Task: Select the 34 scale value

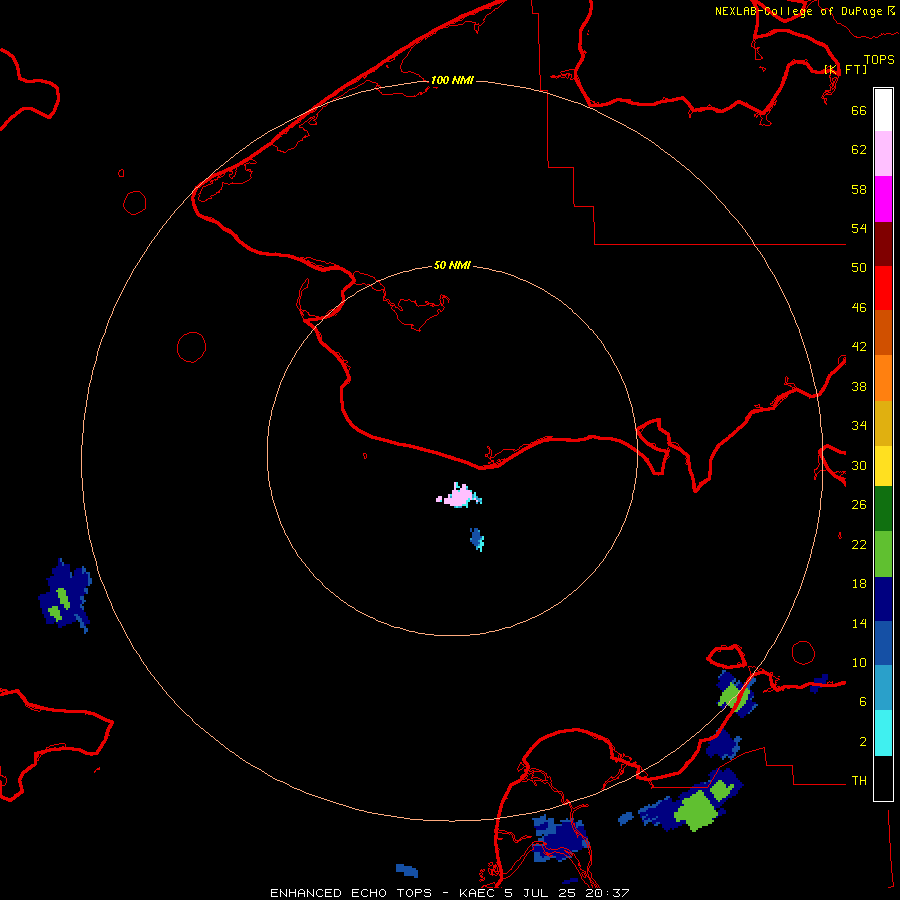Action: click(x=859, y=426)
